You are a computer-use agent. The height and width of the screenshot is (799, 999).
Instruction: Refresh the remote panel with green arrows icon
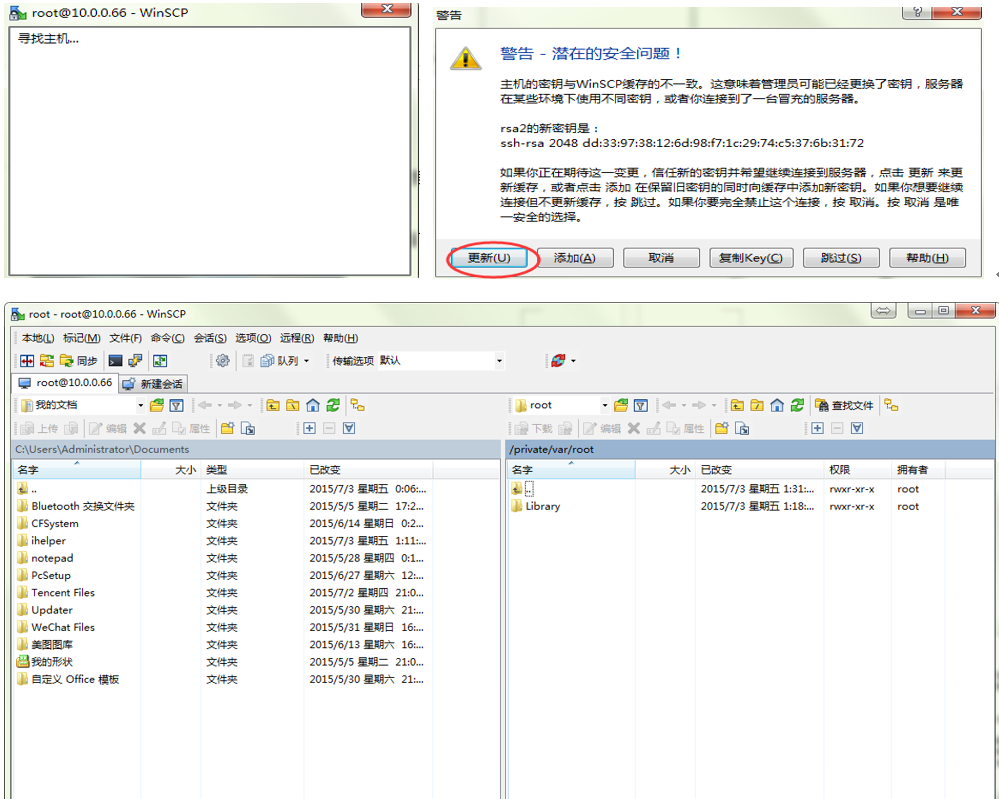coord(796,405)
